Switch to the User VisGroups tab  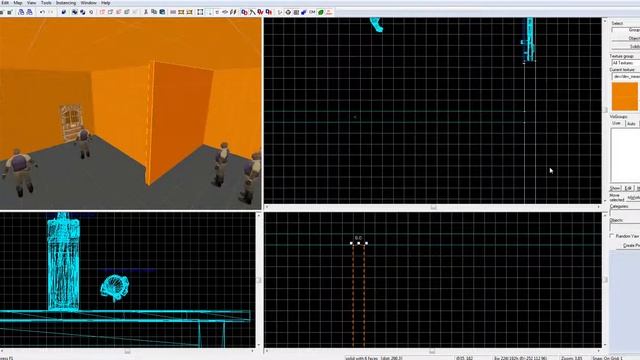617,123
